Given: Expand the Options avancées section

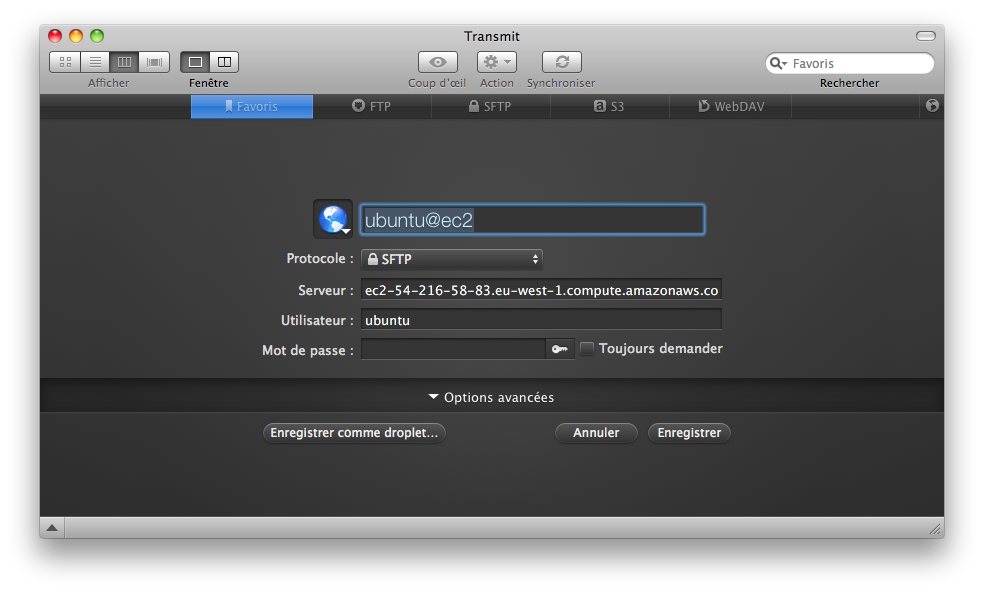Looking at the screenshot, I should tap(490, 397).
